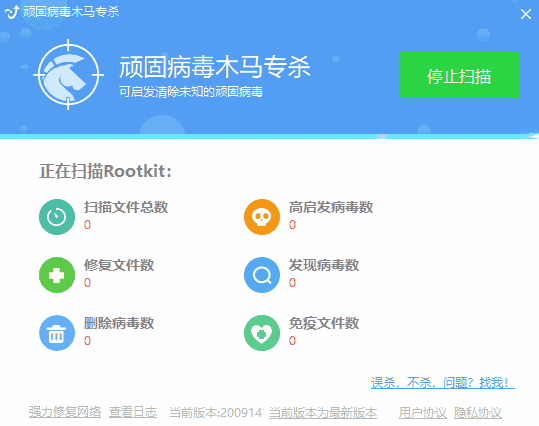The width and height of the screenshot is (539, 426).
Task: Click the subtitle 可启发清除未知的顽固病毒
Action: (191, 92)
